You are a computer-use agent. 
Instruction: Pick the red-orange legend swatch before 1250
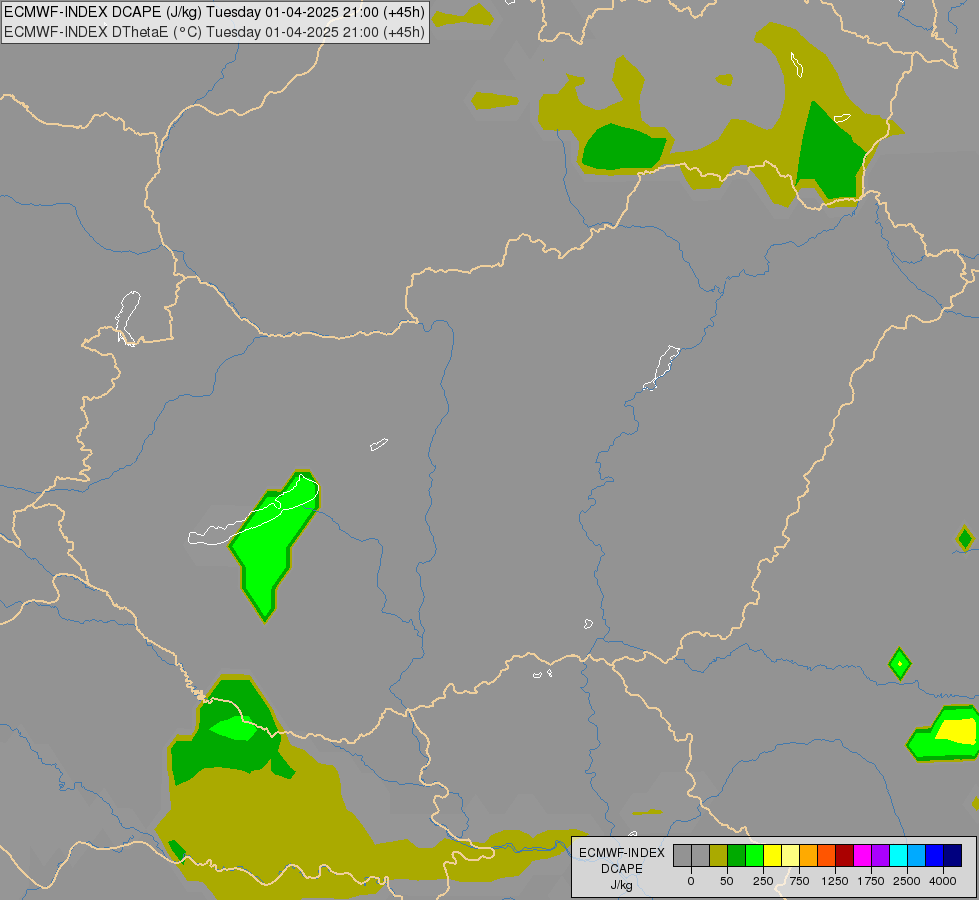click(x=827, y=855)
